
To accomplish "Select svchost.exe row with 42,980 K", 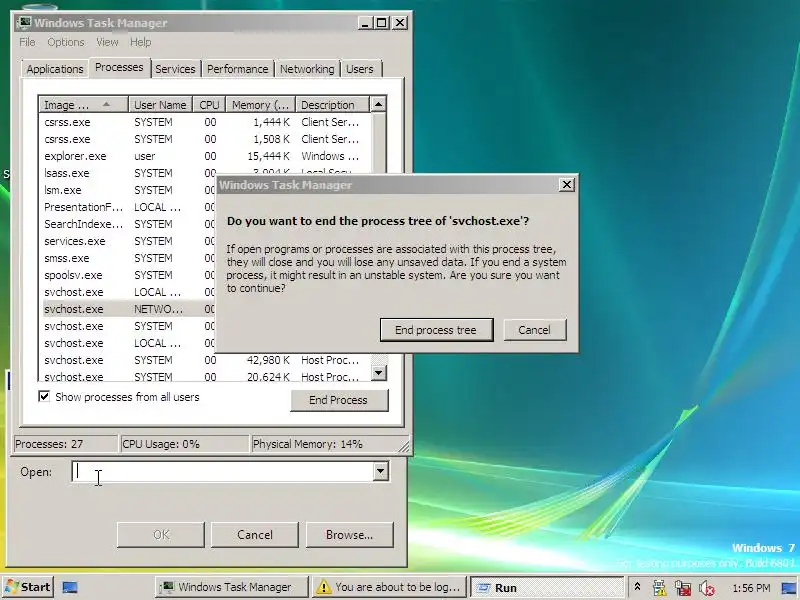I will pyautogui.click(x=204, y=360).
